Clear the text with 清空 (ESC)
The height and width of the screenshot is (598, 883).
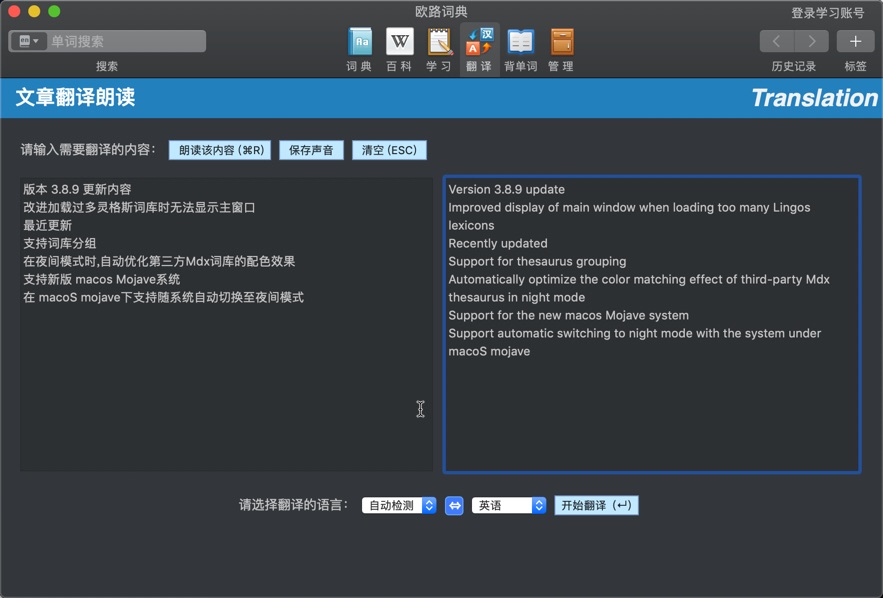pos(391,149)
